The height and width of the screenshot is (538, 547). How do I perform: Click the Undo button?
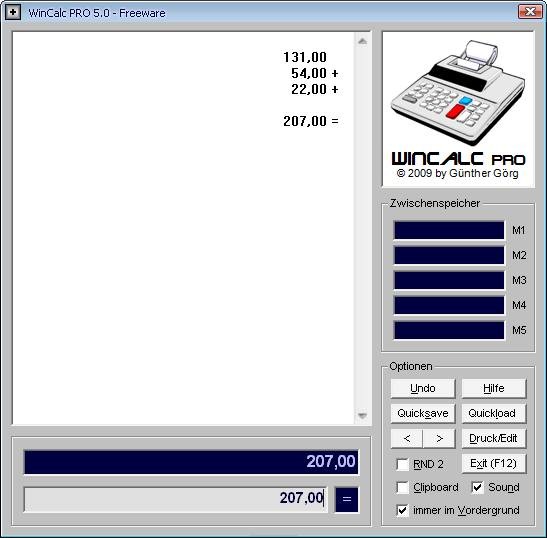(423, 388)
